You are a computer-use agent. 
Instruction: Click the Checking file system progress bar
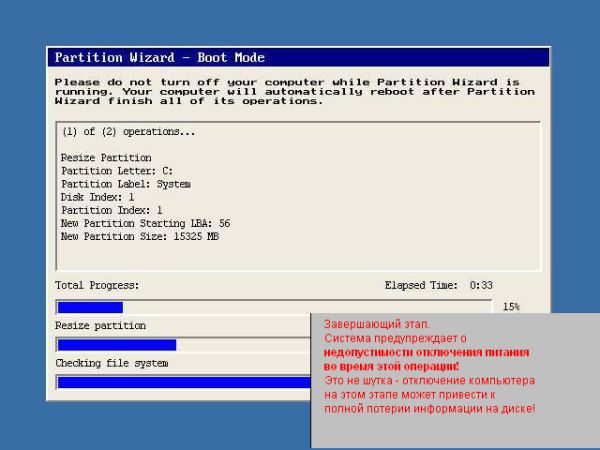coord(183,382)
